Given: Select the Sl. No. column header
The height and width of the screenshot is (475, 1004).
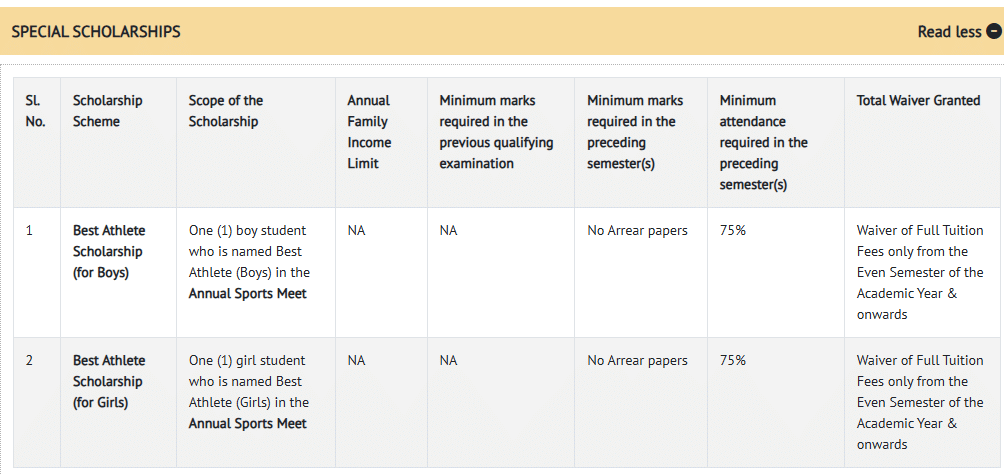Looking at the screenshot, I should point(35,111).
